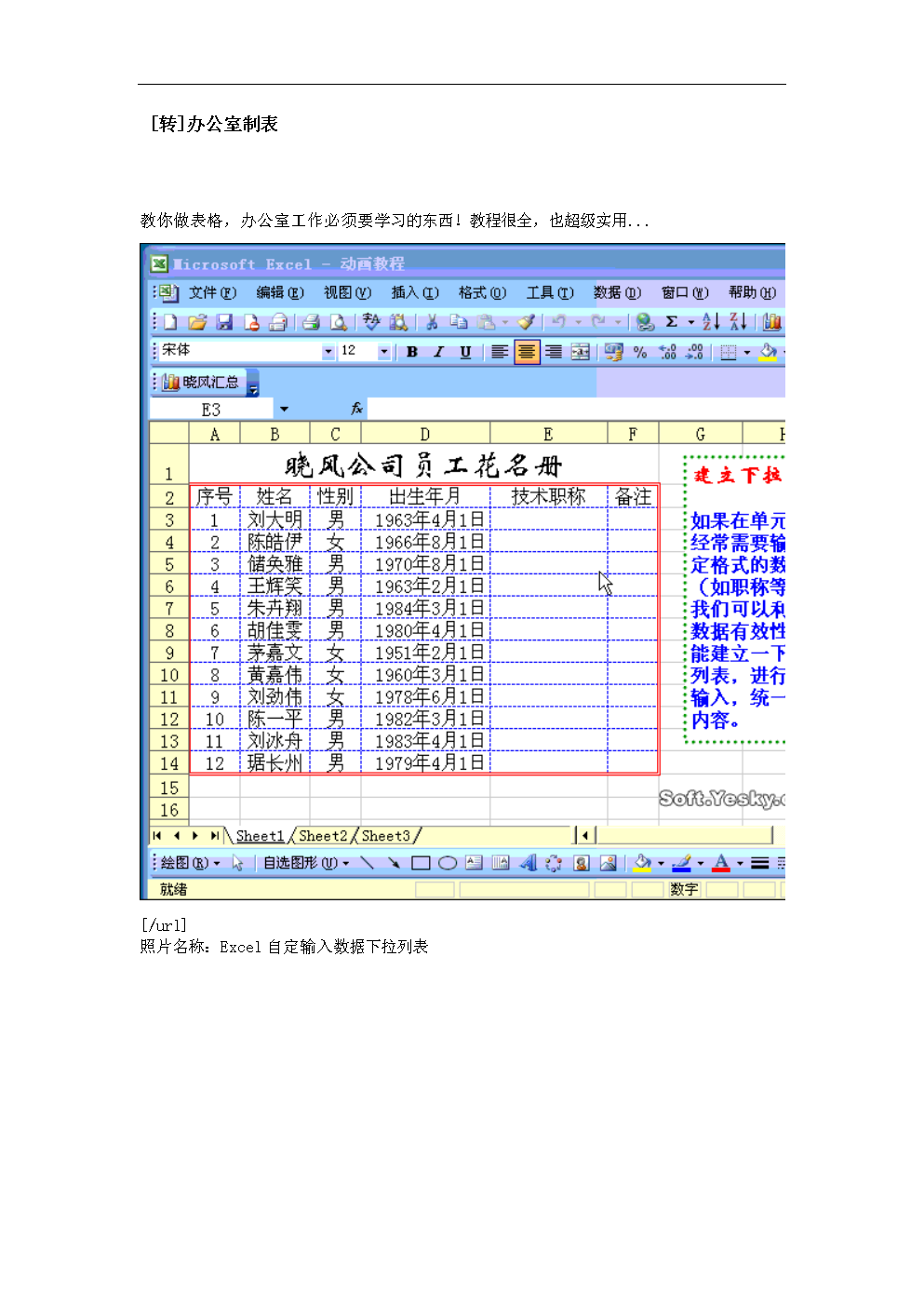Open the Name Box dropdown arrow
Screen dimensions: 924x1307
pyautogui.click(x=284, y=410)
